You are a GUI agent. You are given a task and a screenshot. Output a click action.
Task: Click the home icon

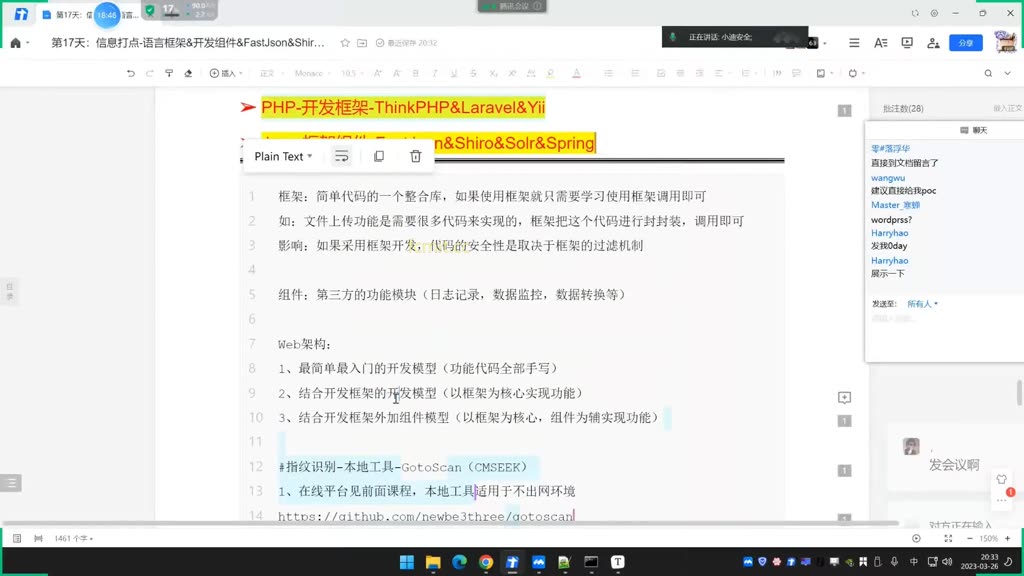pyautogui.click(x=16, y=42)
